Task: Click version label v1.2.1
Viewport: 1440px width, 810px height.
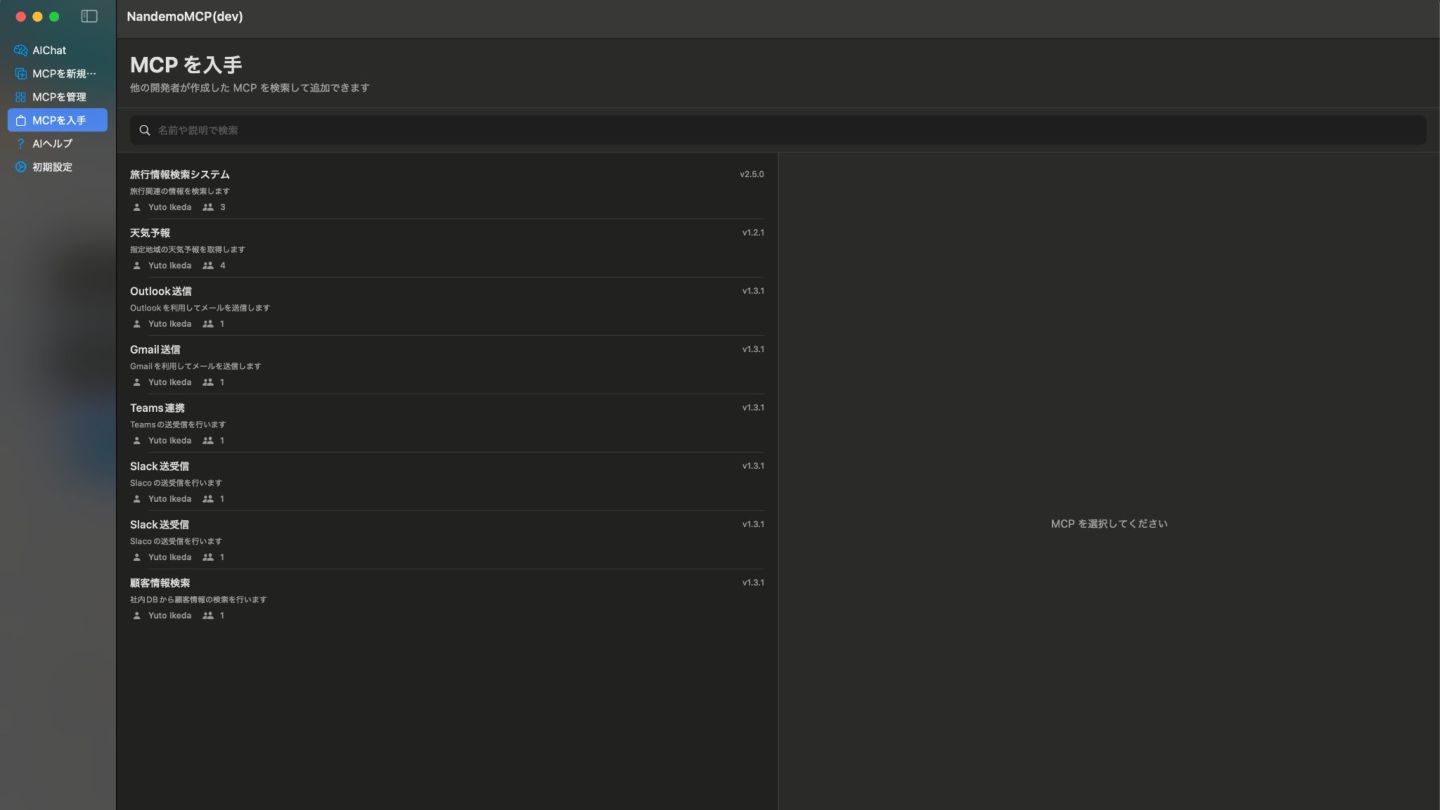Action: click(753, 232)
